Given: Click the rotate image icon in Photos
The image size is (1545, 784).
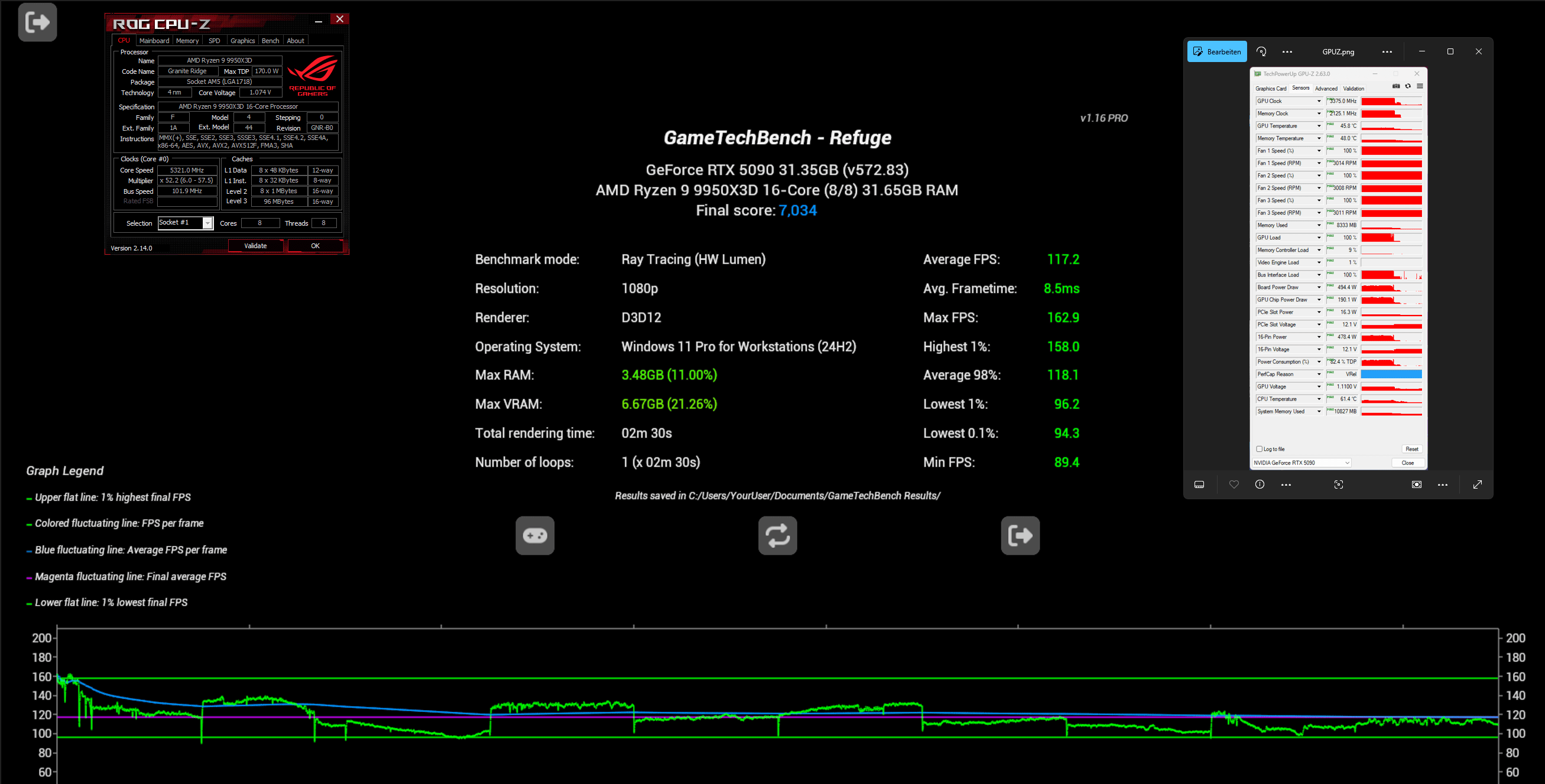Looking at the screenshot, I should (1261, 51).
